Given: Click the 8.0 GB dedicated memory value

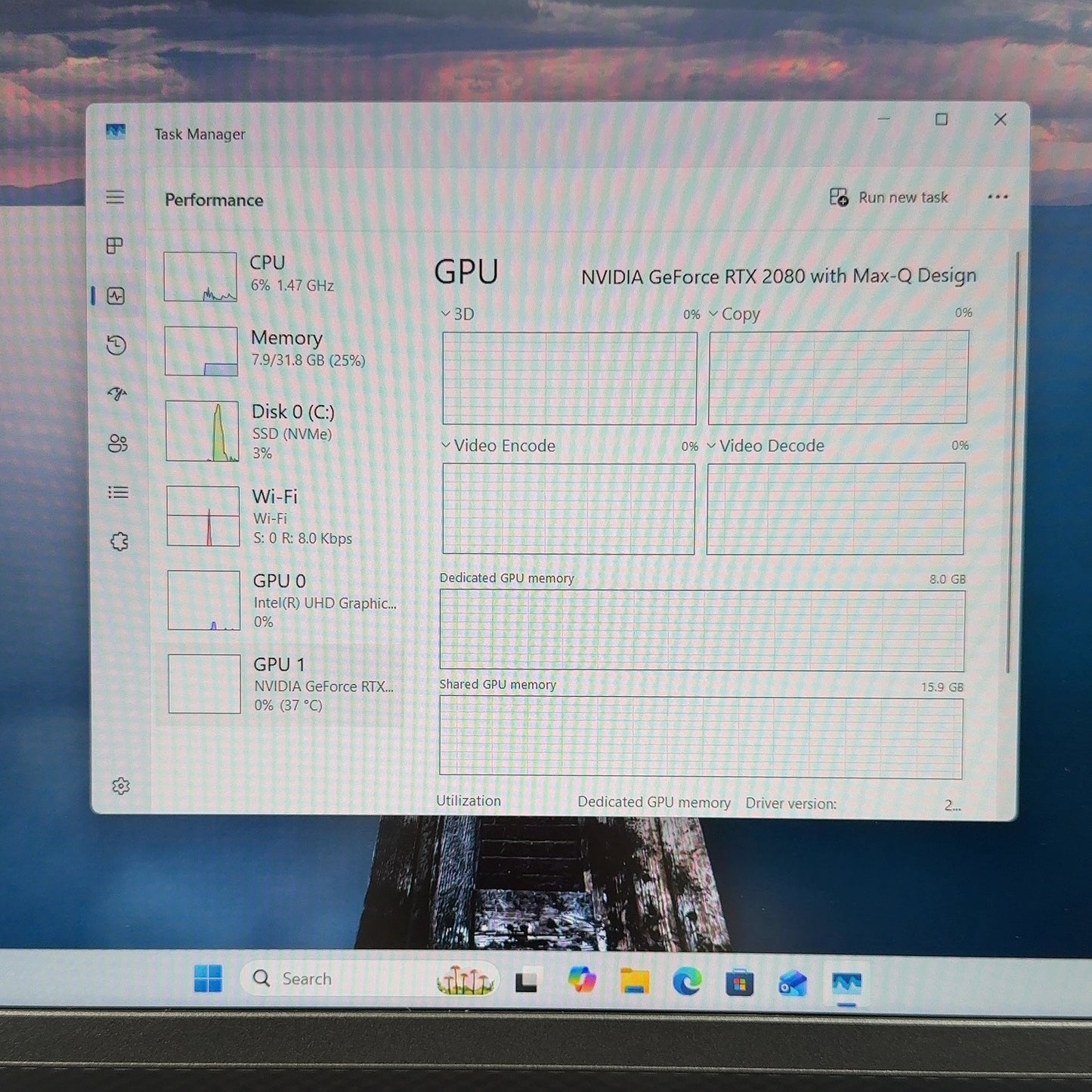Looking at the screenshot, I should pos(948,579).
